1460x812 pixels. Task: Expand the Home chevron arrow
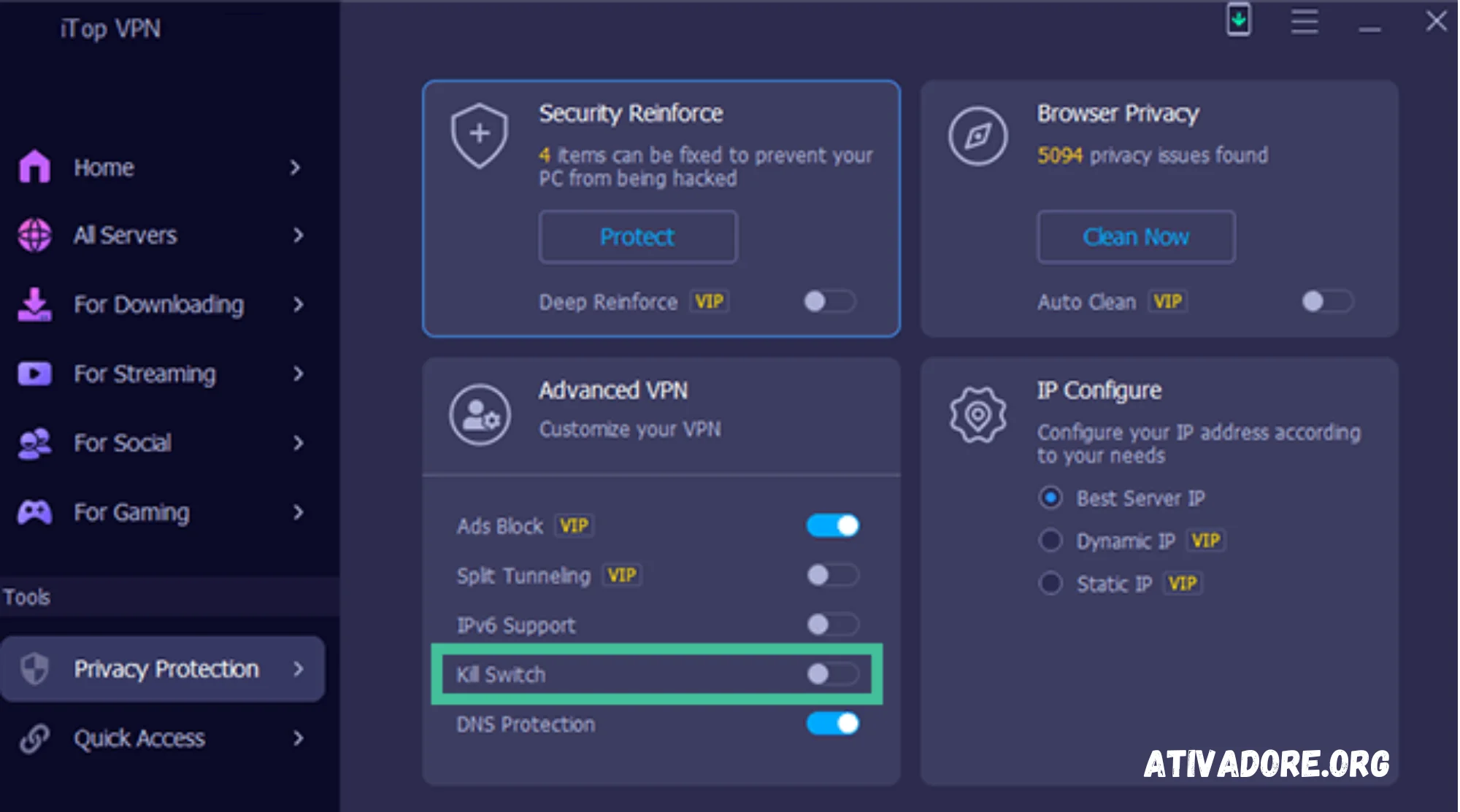(x=296, y=167)
